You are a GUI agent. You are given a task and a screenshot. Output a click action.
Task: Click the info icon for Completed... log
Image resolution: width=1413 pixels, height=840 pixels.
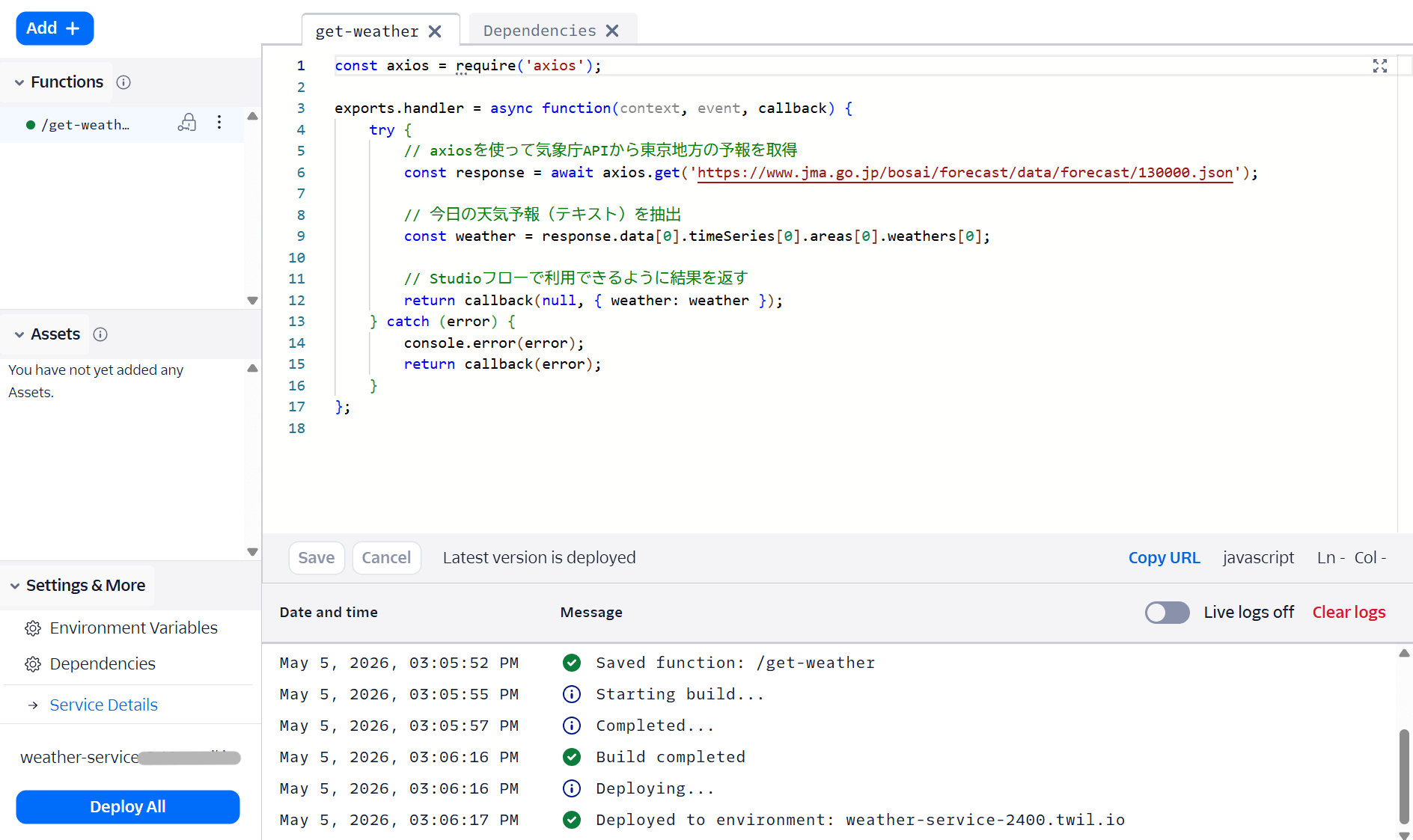coord(572,726)
